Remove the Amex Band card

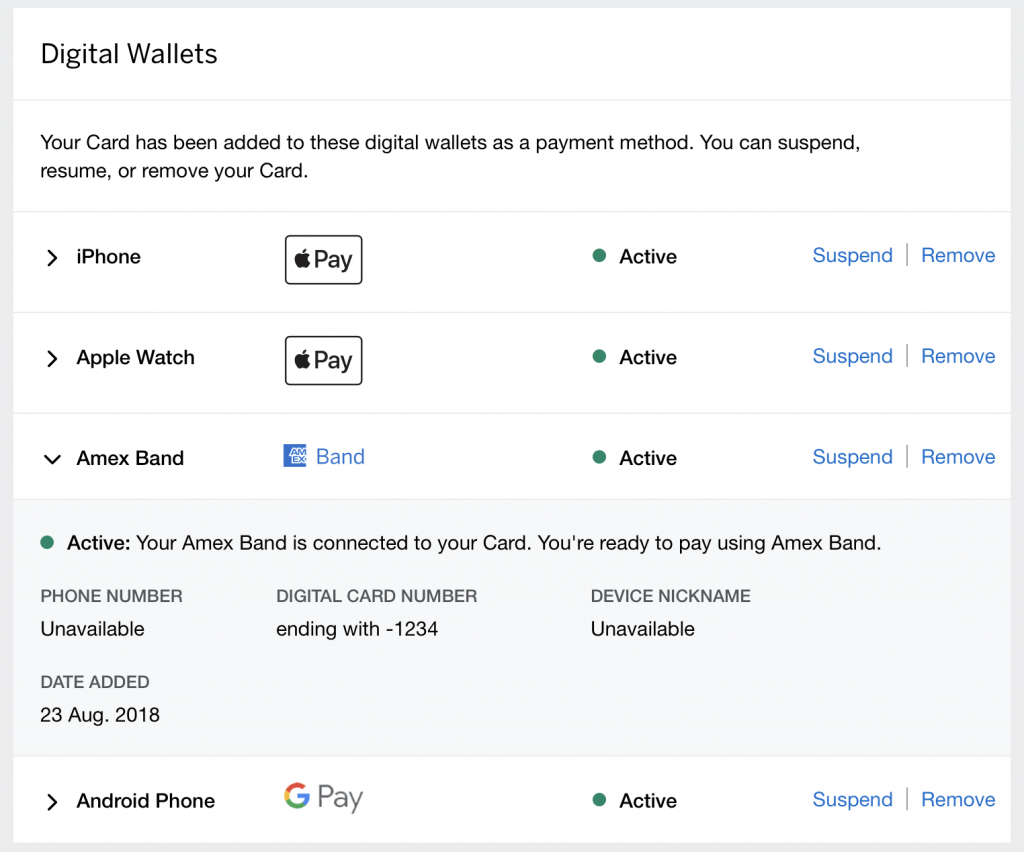coord(958,457)
